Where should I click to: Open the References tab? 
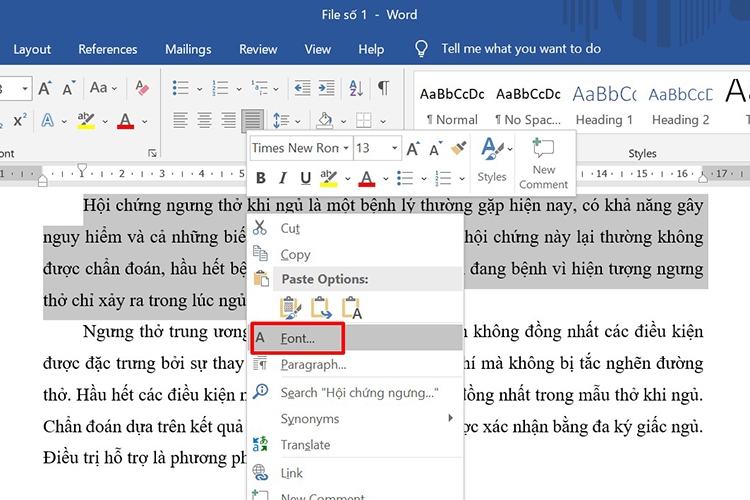click(x=108, y=49)
